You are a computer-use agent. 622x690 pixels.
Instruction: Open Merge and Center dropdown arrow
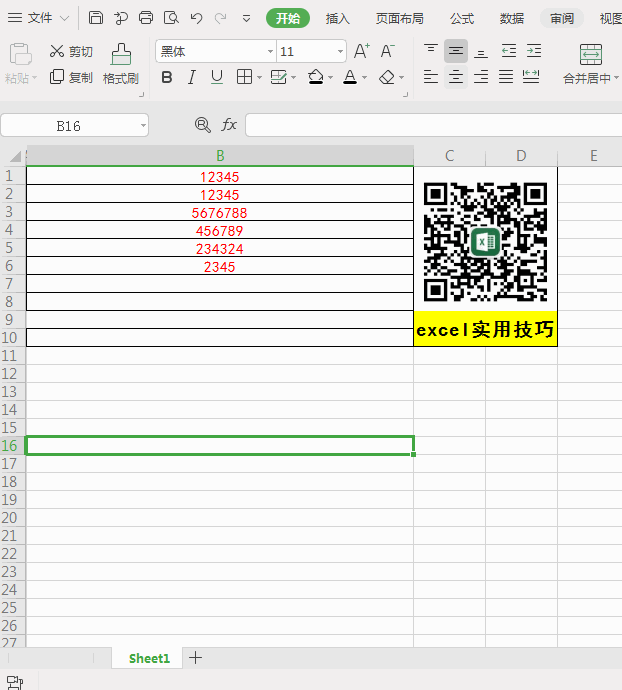coord(616,77)
